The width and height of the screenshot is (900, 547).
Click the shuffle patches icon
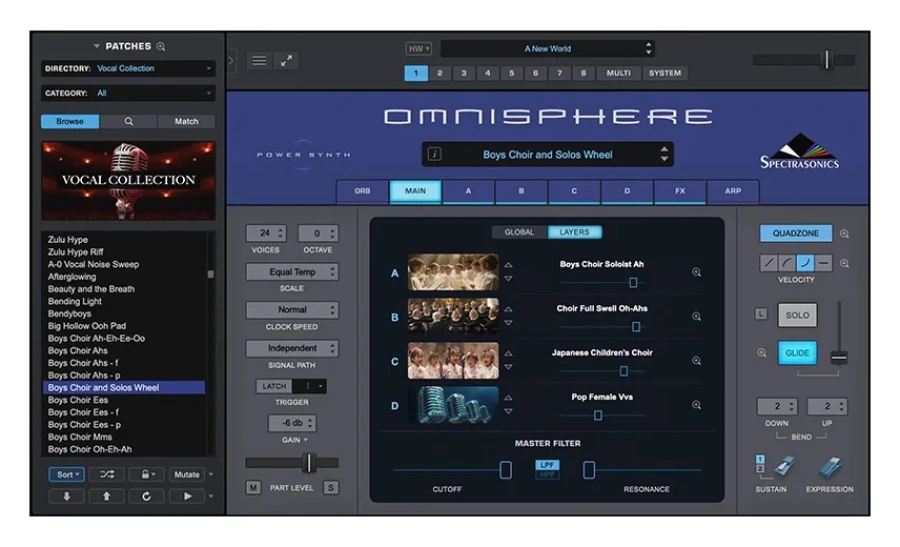tap(107, 474)
